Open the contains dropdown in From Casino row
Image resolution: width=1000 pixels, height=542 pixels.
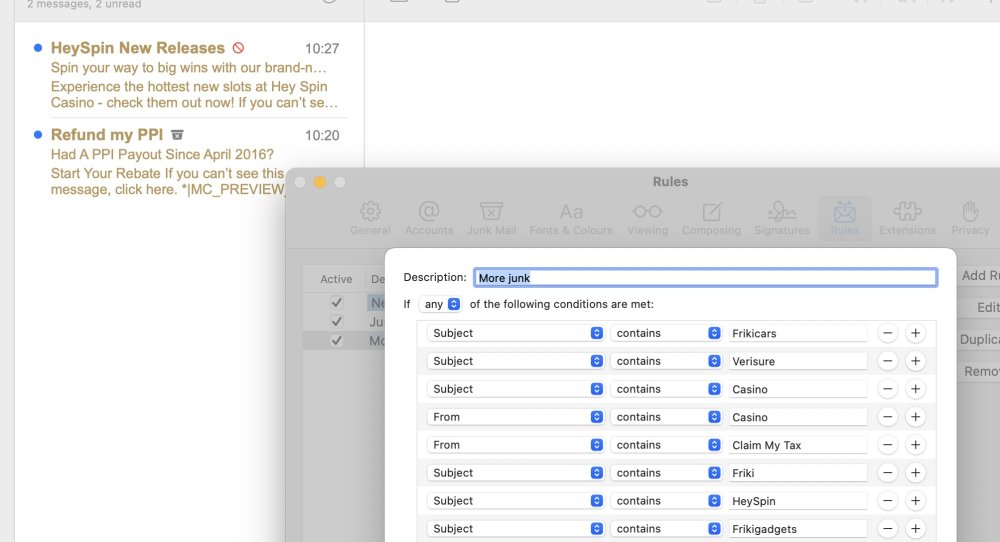[666, 417]
